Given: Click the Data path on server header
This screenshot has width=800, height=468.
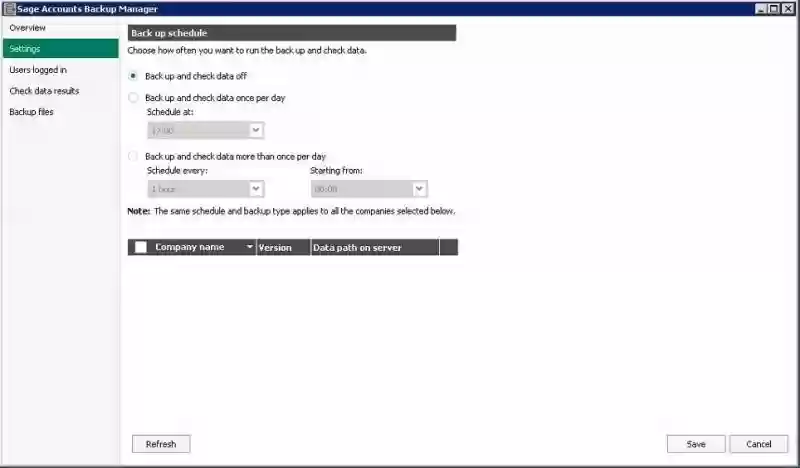Looking at the screenshot, I should [x=375, y=248].
